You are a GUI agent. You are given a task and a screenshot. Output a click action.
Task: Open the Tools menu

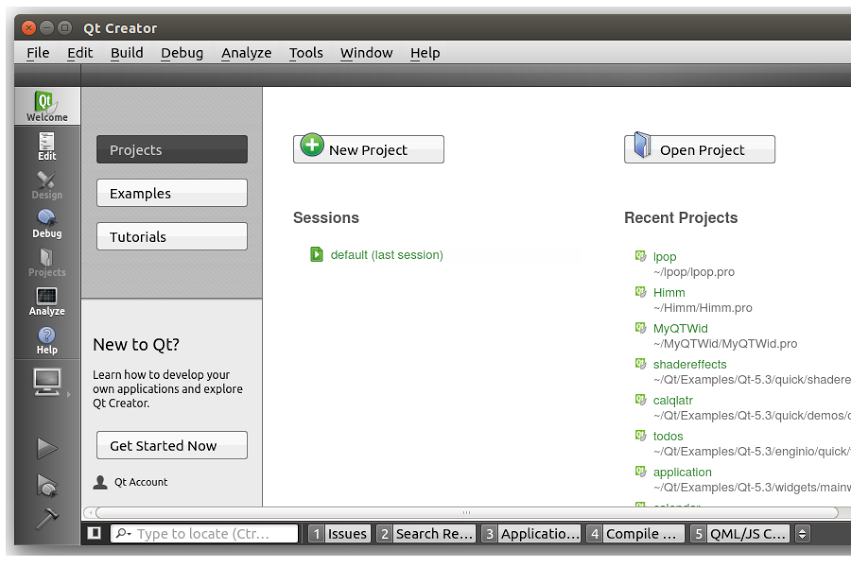tap(306, 53)
